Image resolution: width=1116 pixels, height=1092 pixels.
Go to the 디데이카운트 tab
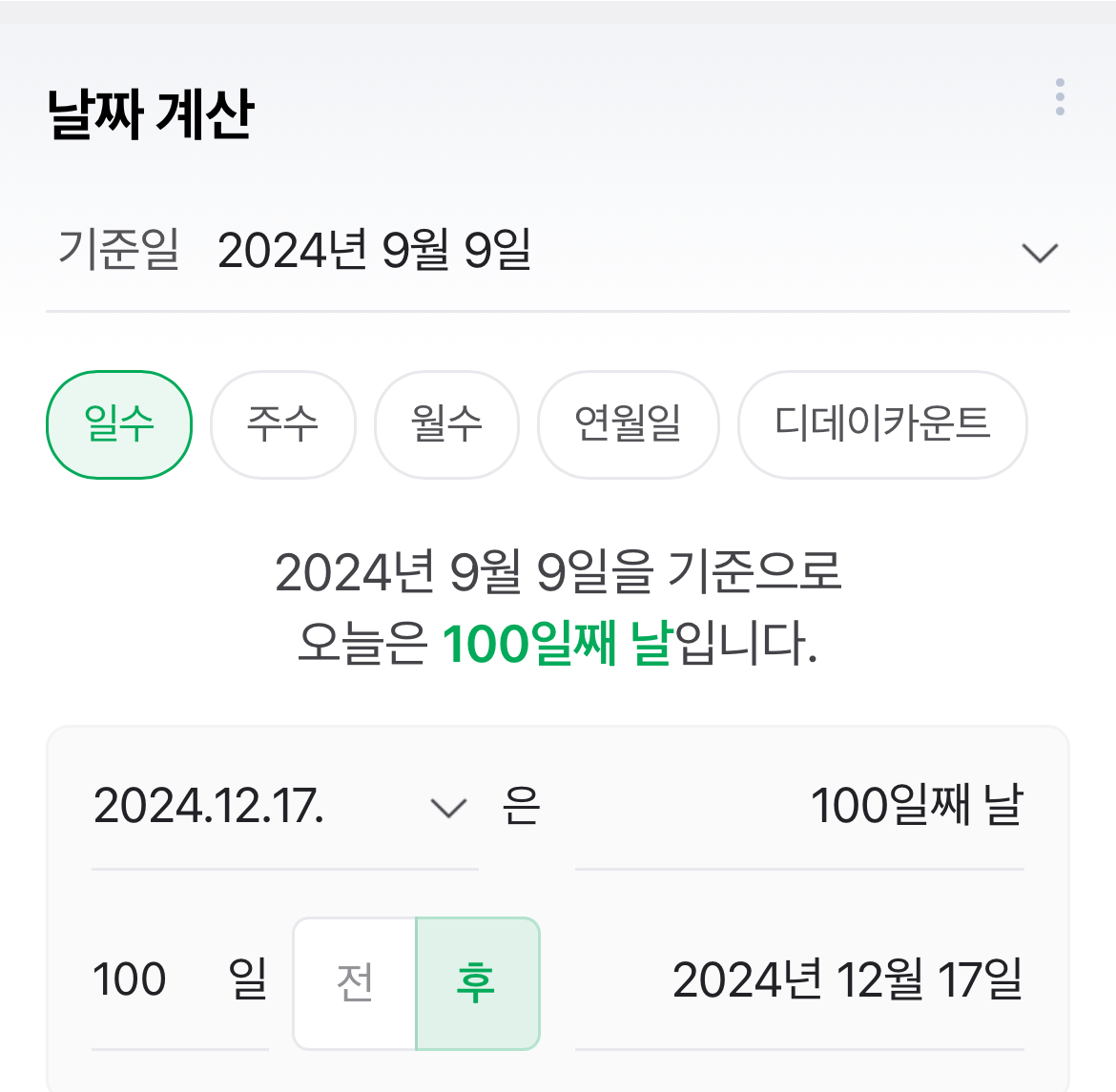click(882, 424)
